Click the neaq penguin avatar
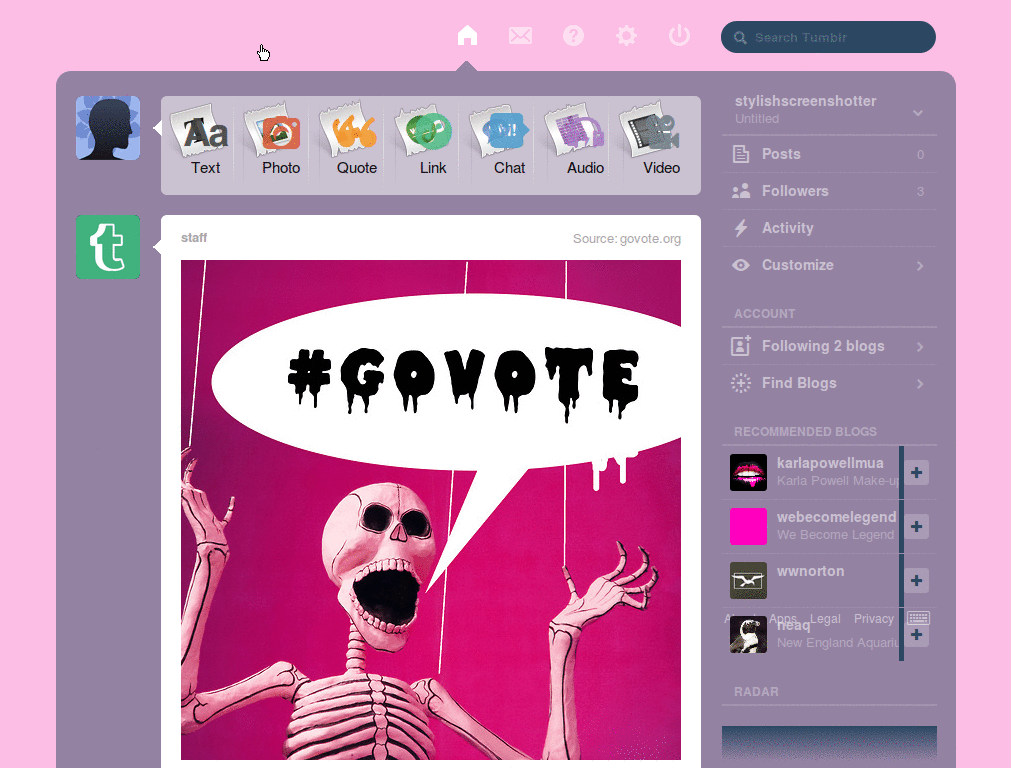 coord(748,635)
